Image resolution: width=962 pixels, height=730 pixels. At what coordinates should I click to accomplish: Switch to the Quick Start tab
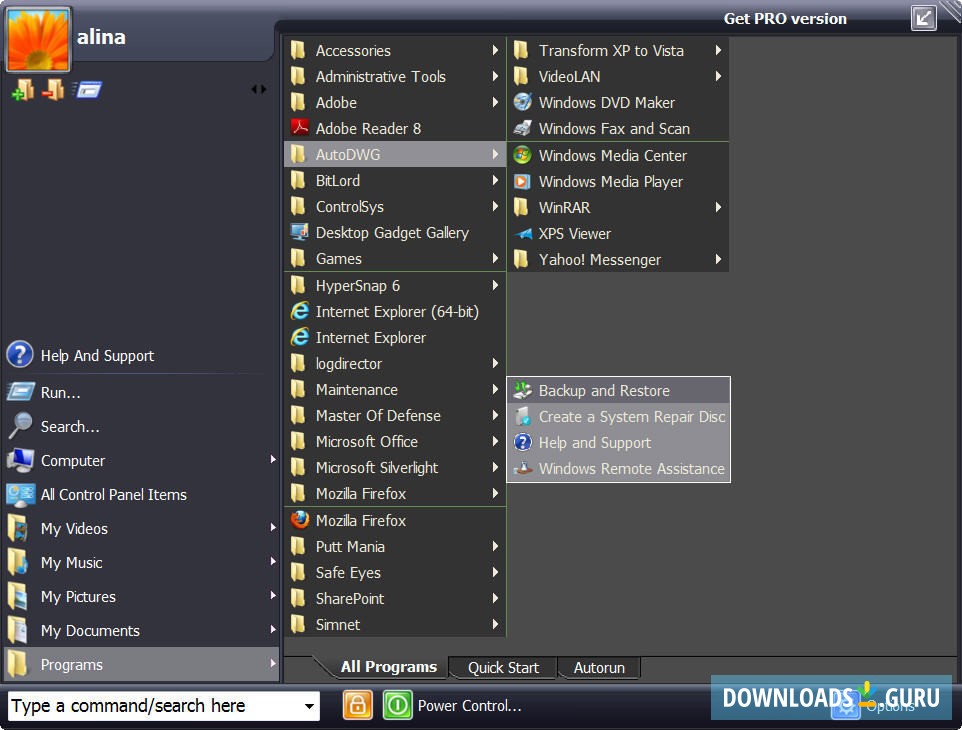click(x=503, y=667)
